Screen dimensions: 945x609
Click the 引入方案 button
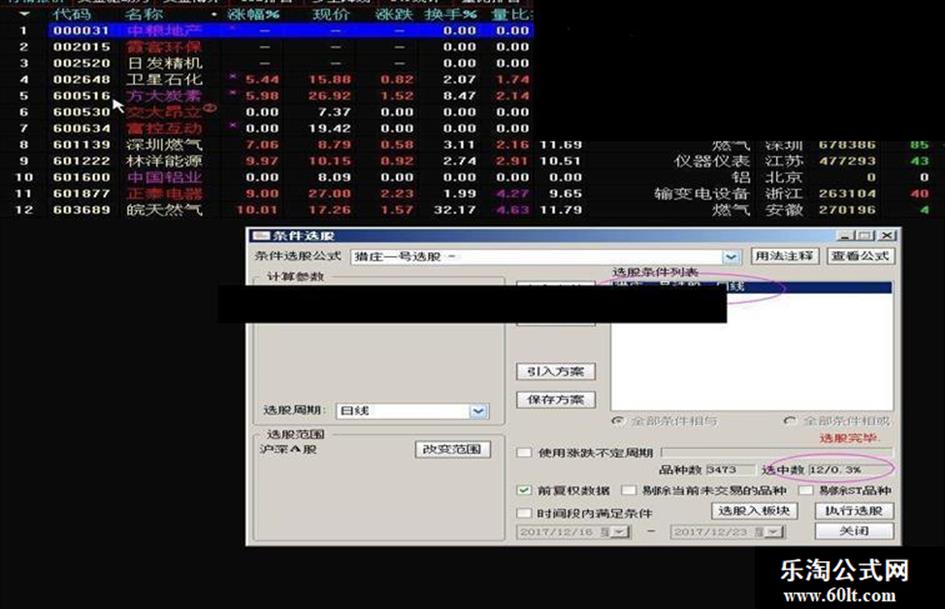click(556, 371)
